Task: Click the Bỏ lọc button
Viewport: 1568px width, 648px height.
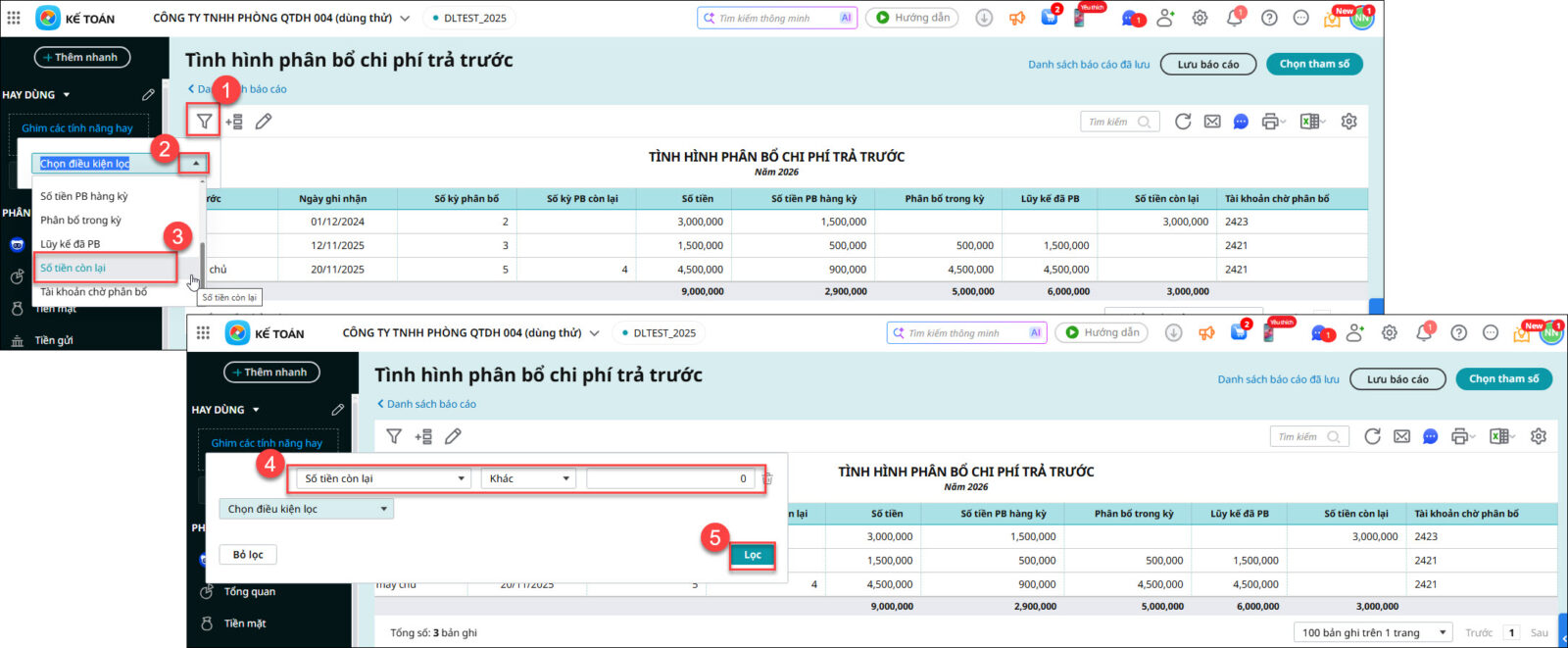Action: coord(248,555)
